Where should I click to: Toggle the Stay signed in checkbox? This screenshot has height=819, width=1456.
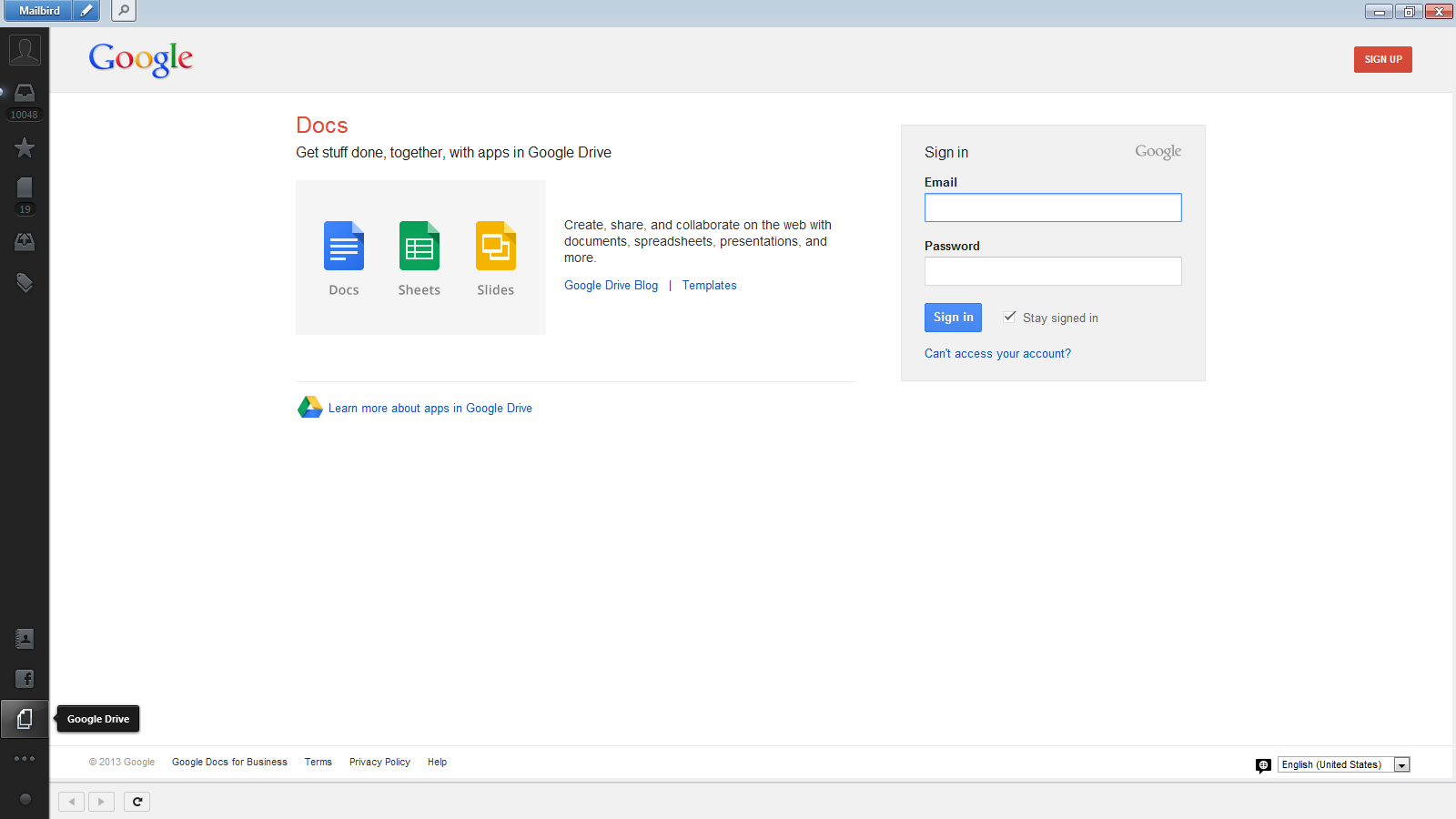1009,317
